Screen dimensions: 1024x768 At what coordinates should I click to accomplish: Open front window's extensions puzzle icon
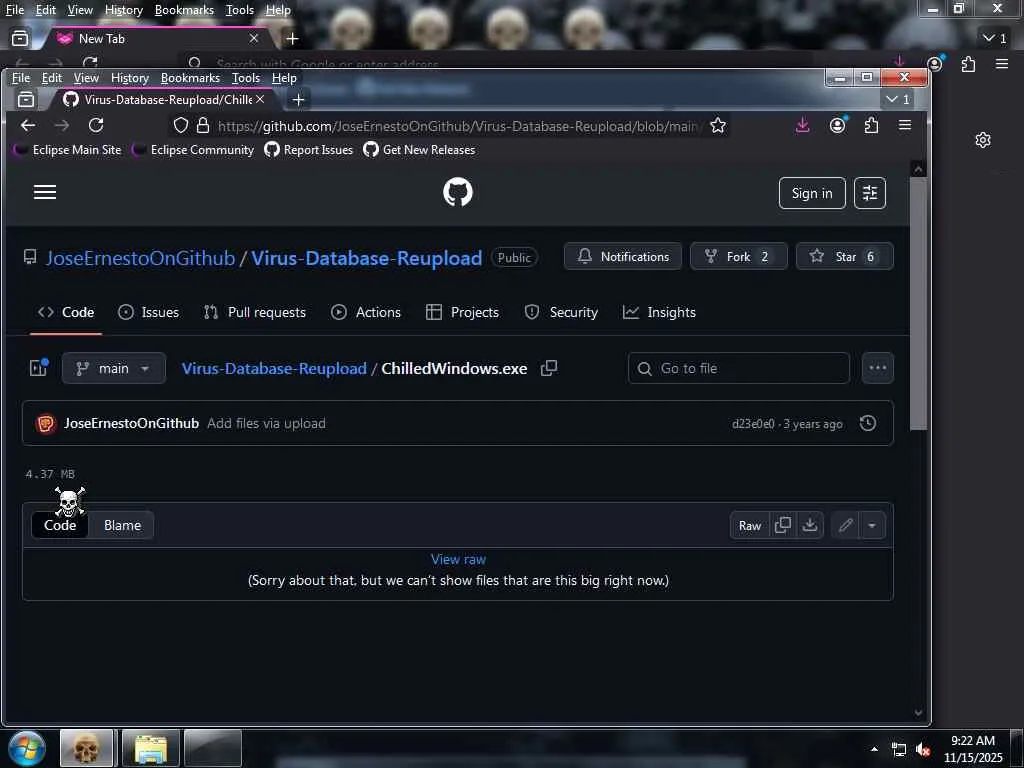(871, 125)
